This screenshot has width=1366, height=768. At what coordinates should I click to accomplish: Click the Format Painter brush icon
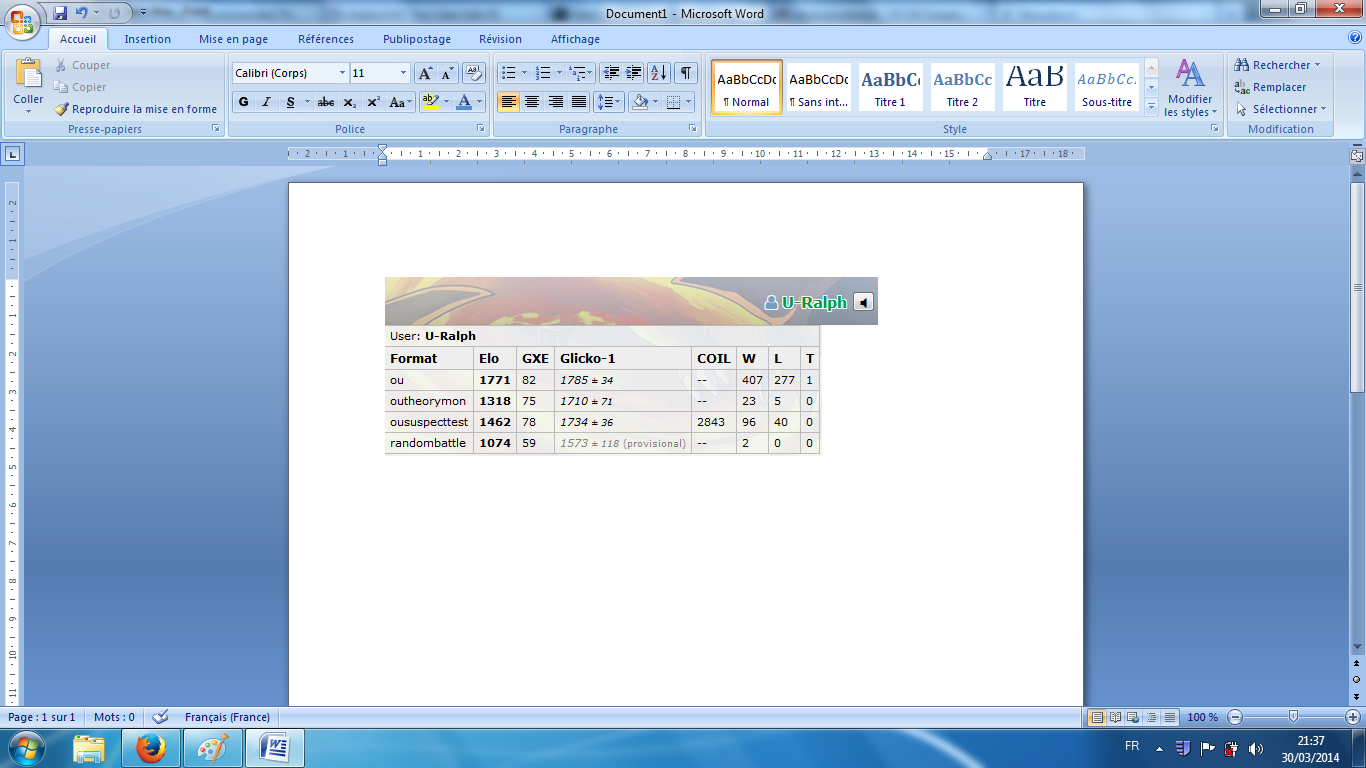pyautogui.click(x=62, y=109)
